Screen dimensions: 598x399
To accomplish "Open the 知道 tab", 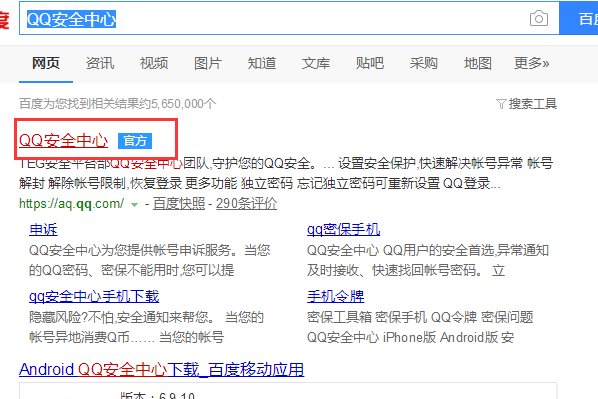I will (262, 63).
